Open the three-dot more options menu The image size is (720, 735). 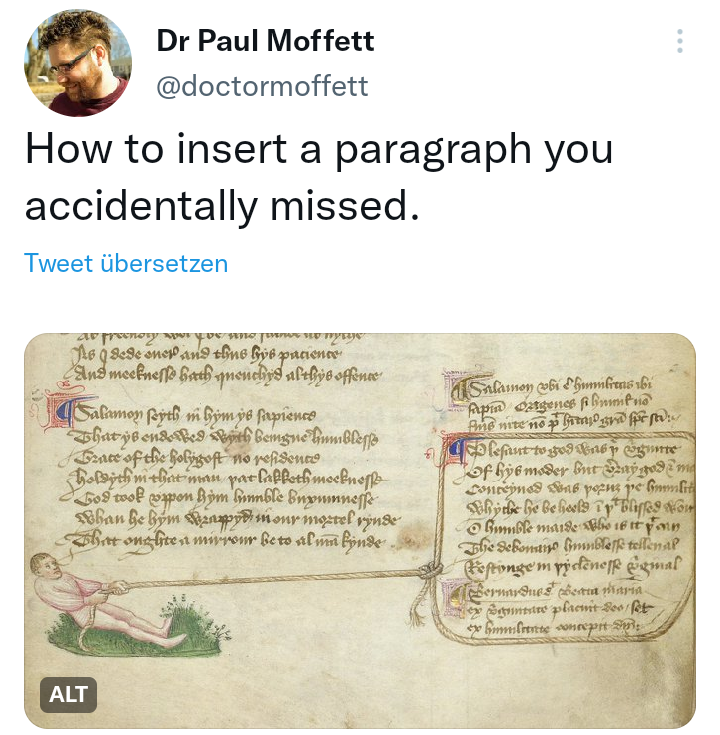tap(680, 41)
